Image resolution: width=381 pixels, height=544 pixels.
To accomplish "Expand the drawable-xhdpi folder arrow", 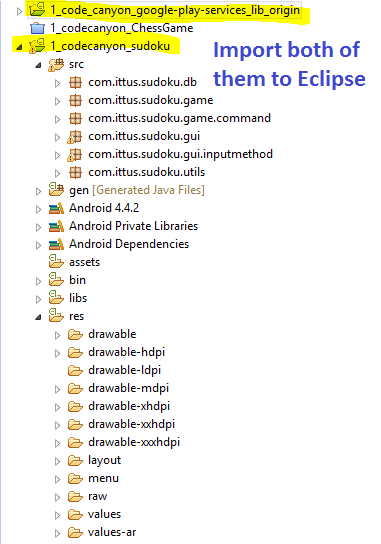I will (58, 407).
